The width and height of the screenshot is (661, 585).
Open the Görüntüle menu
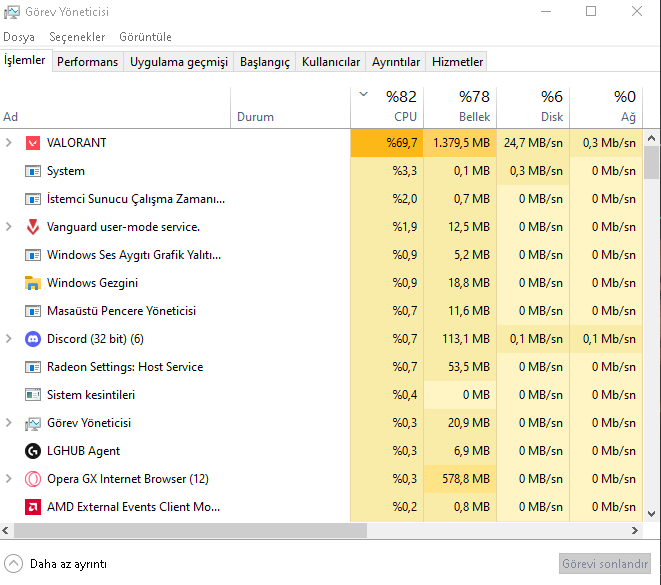click(x=145, y=37)
